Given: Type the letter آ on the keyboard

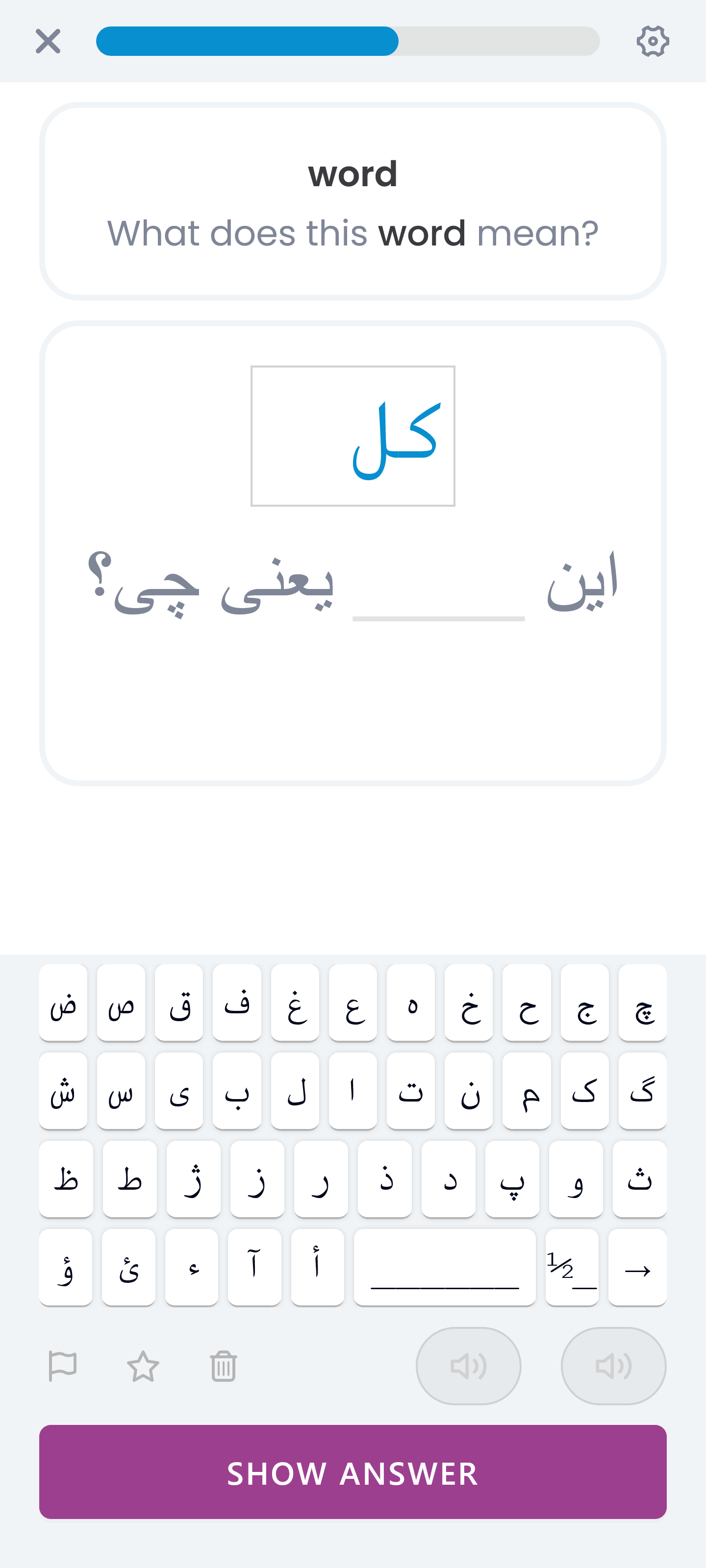Looking at the screenshot, I should (256, 1268).
